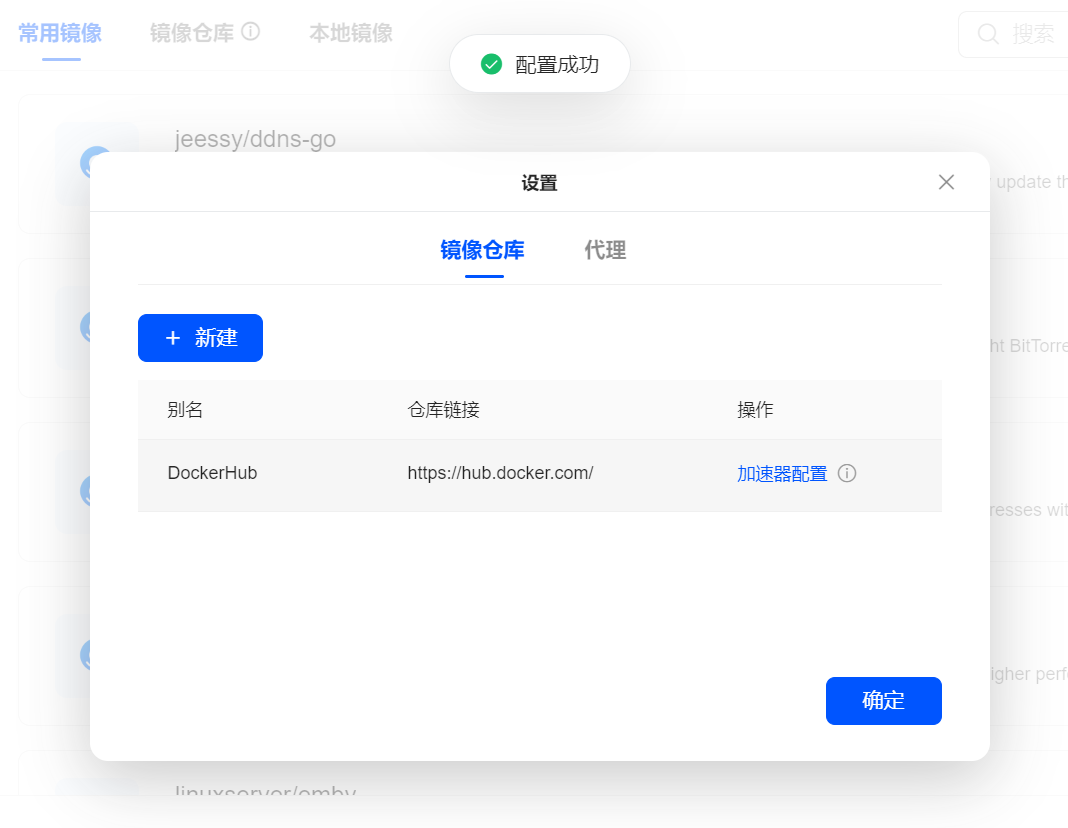This screenshot has height=828, width=1068.
Task: Click the 设置 dialog title
Action: (x=539, y=182)
